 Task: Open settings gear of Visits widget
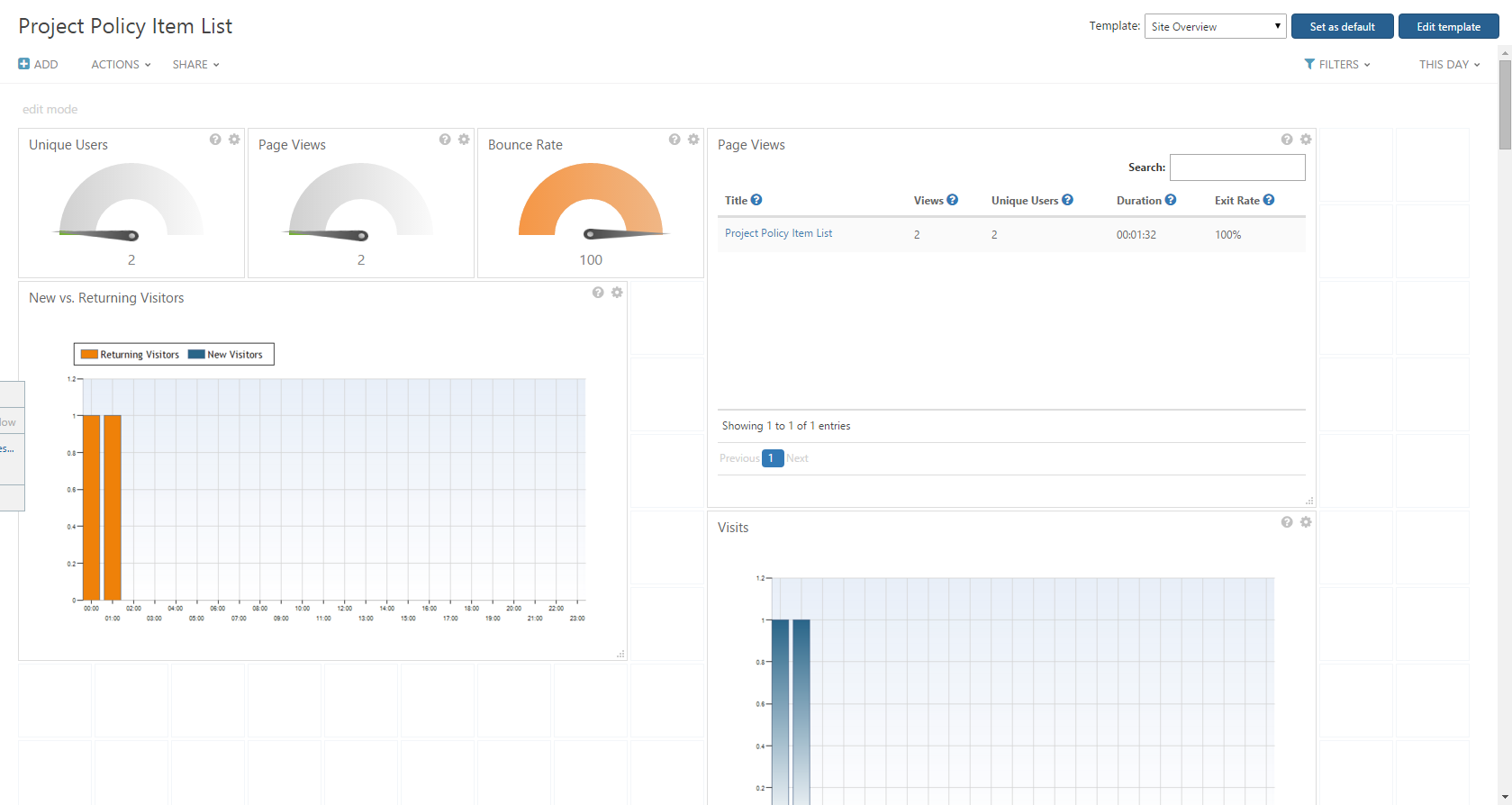point(1306,522)
